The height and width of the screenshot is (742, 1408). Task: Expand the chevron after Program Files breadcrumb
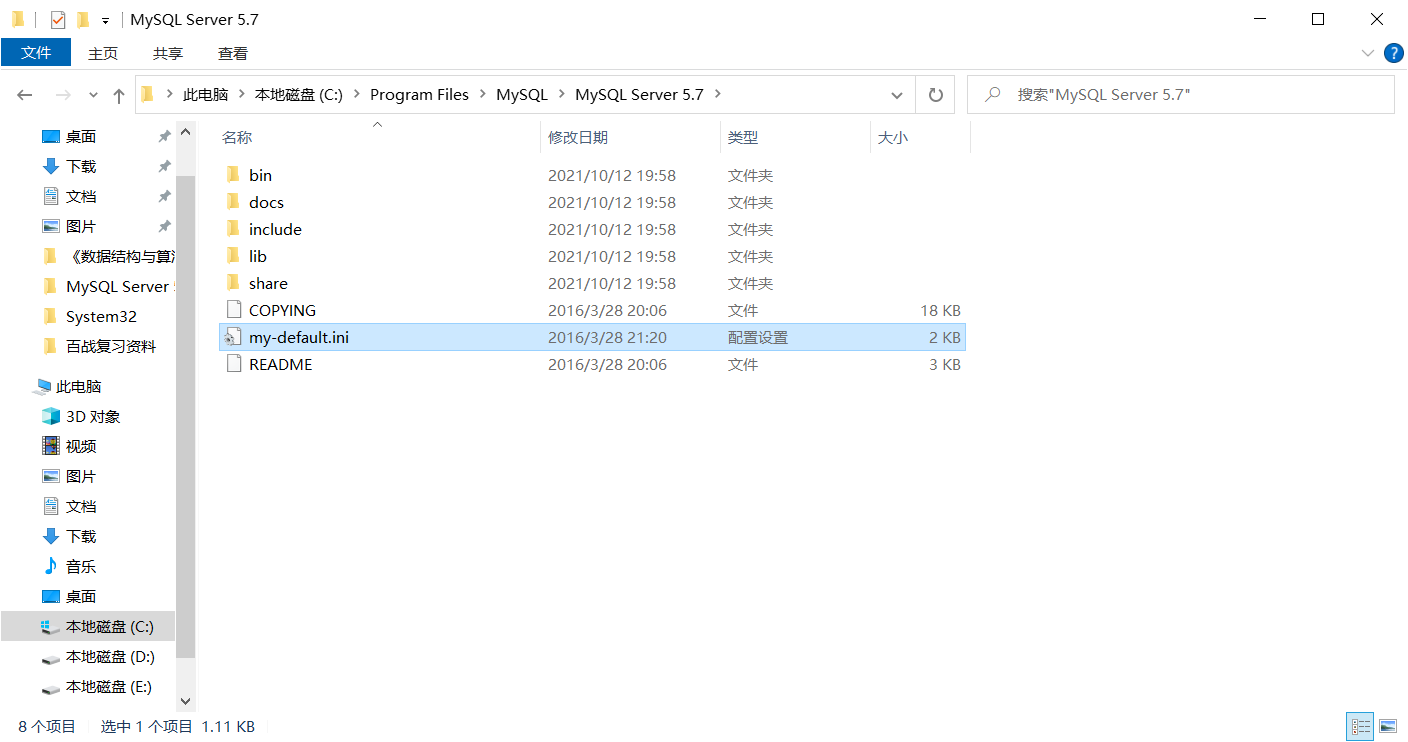point(483,95)
